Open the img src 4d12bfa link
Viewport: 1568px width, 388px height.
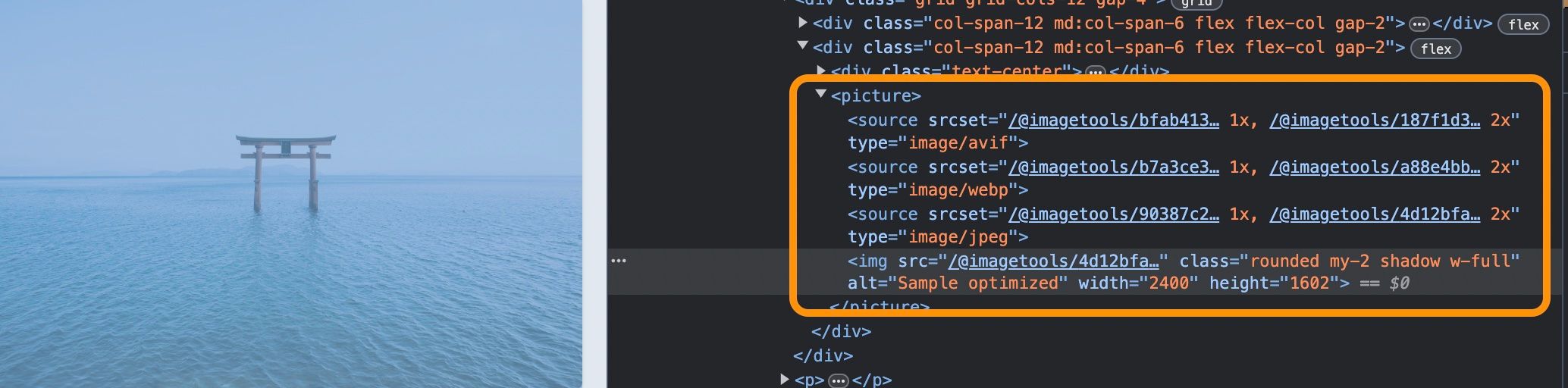coord(1054,261)
